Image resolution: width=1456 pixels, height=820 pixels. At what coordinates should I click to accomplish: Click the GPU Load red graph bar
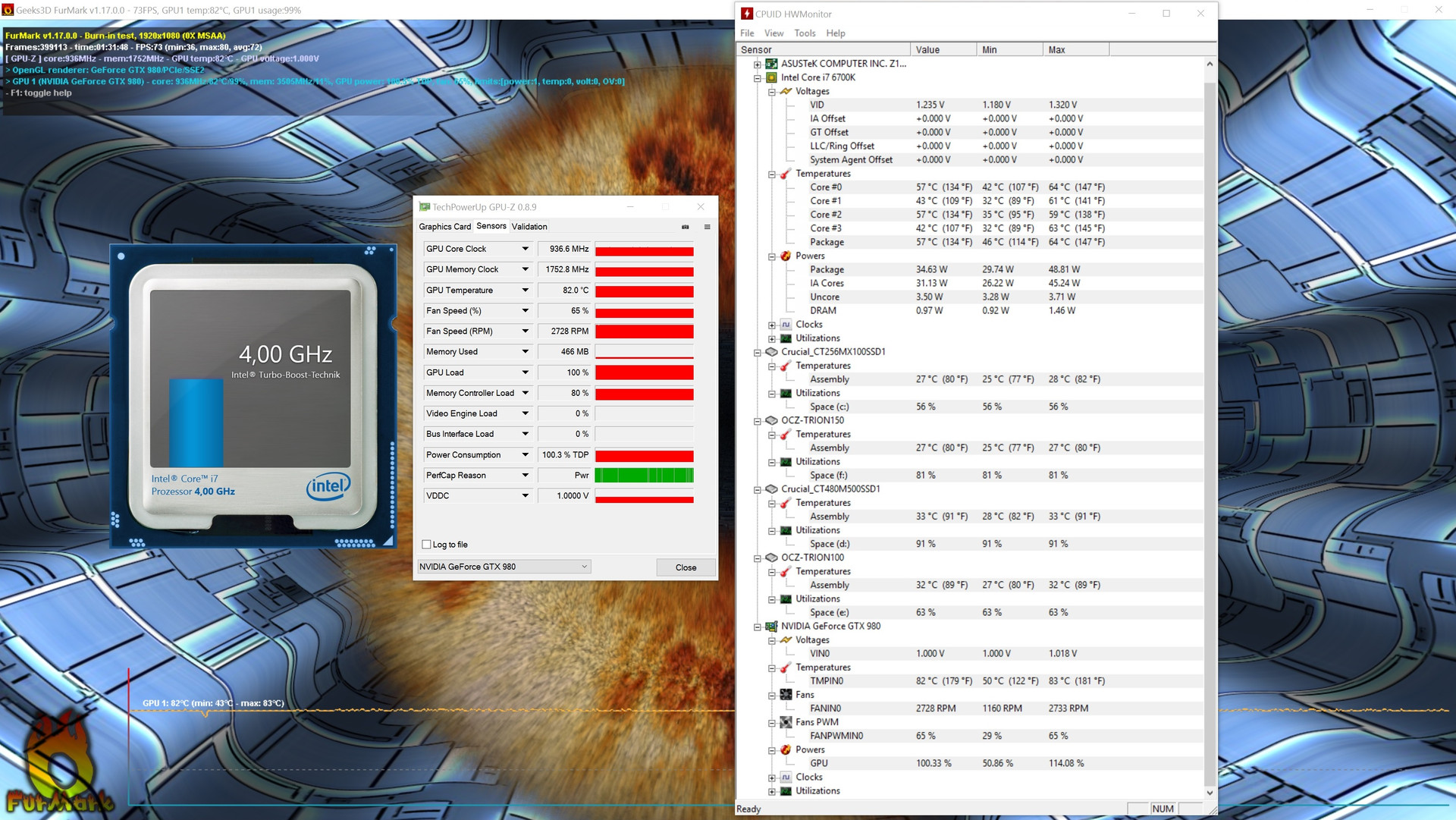645,372
